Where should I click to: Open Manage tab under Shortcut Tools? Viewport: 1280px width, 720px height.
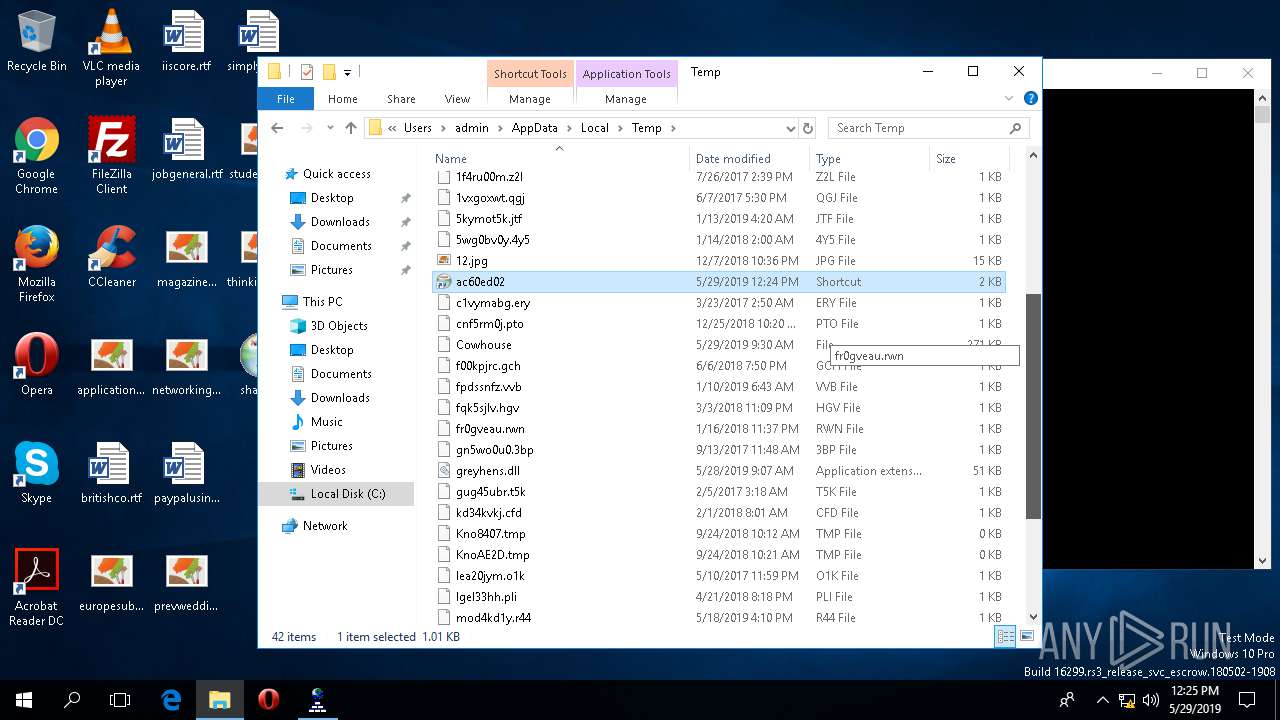530,99
